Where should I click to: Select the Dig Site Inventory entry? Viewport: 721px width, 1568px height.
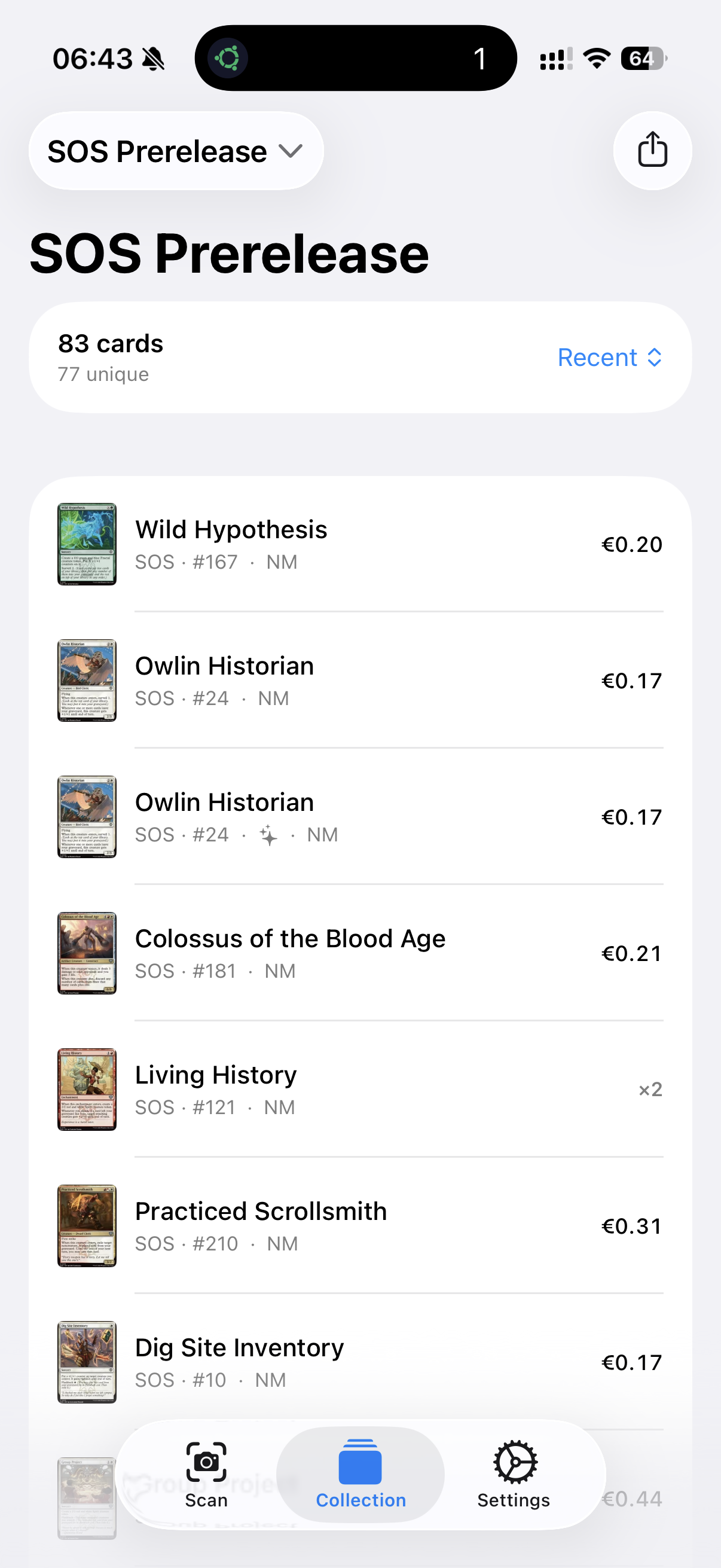pyautogui.click(x=239, y=1361)
